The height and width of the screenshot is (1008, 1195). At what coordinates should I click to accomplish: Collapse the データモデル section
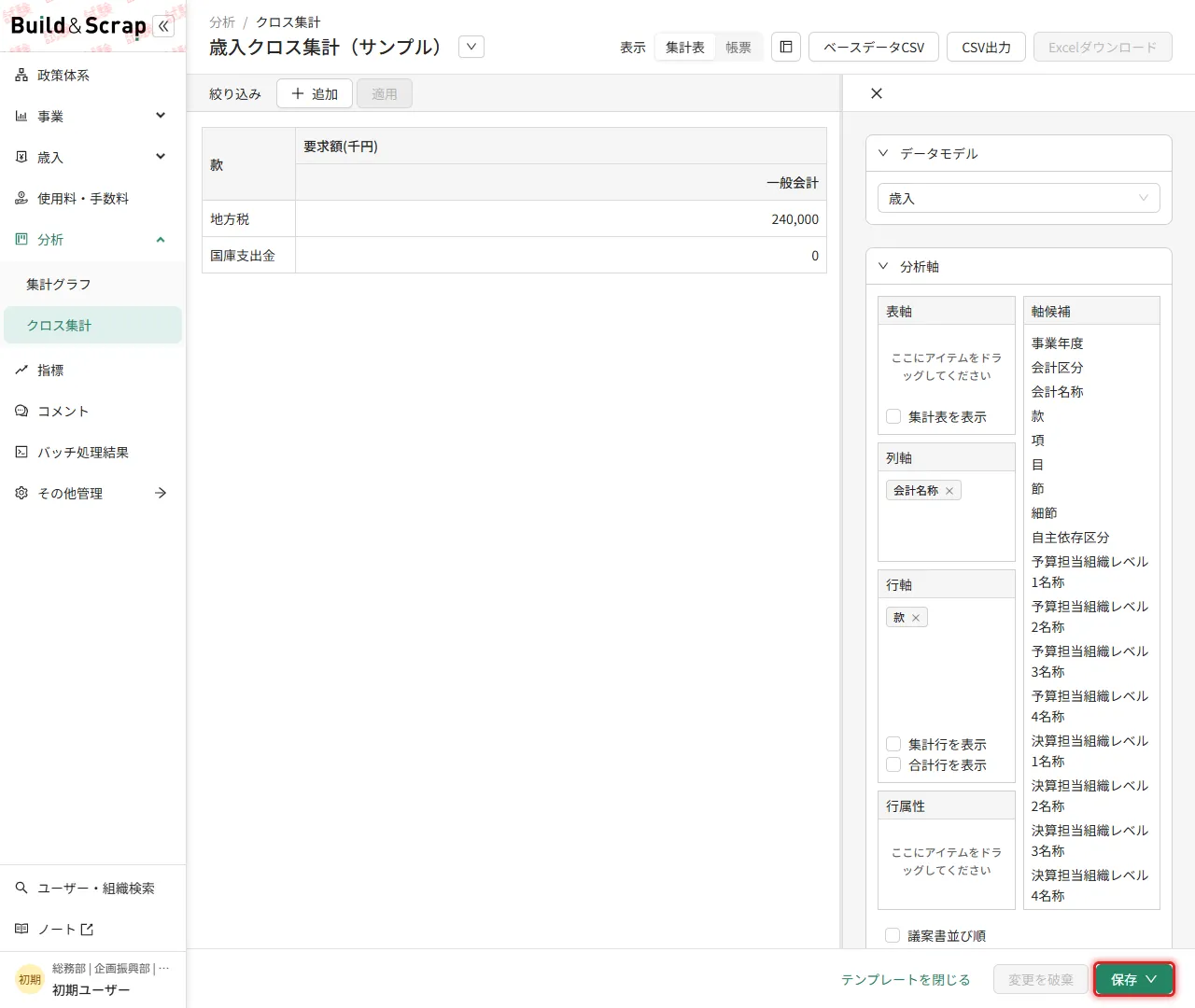click(883, 153)
